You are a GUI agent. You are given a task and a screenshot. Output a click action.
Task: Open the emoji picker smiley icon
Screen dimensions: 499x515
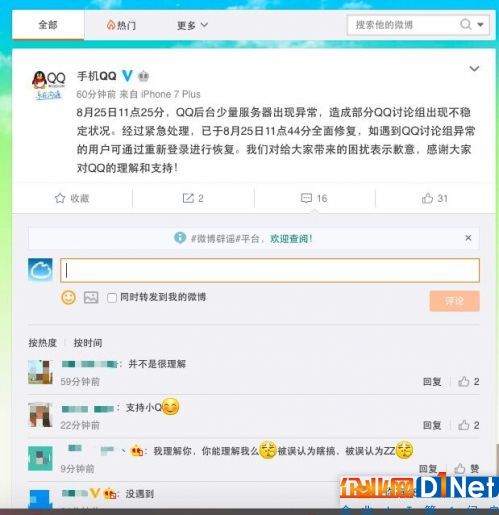click(68, 297)
